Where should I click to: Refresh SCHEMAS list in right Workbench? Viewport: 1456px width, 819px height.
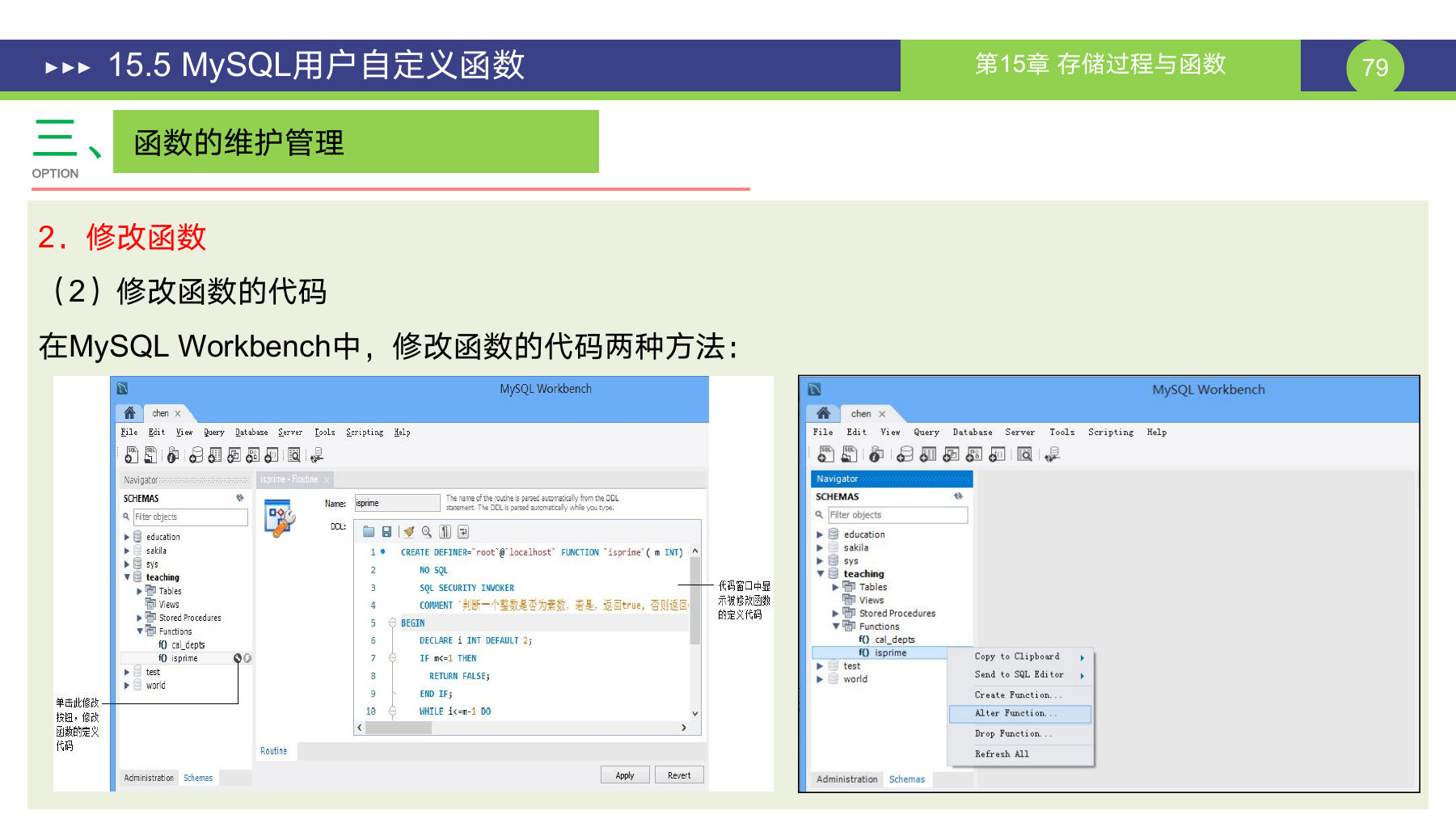(x=958, y=496)
